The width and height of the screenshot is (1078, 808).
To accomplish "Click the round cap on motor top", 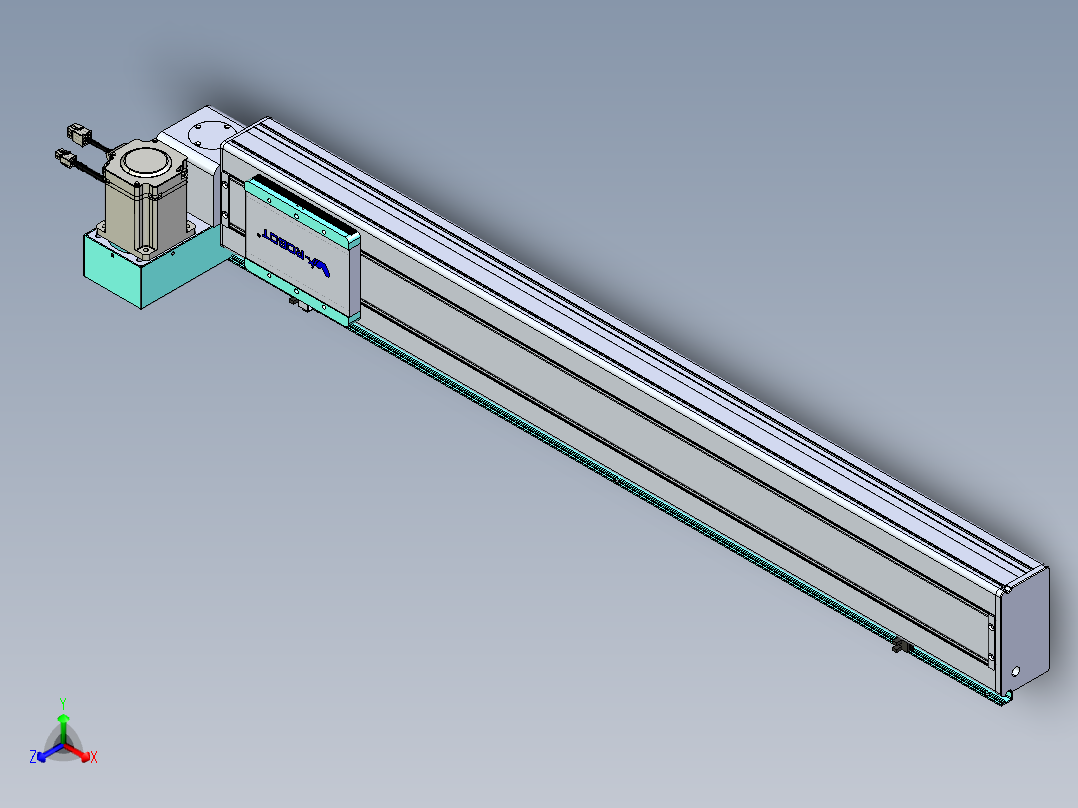I will (145, 163).
